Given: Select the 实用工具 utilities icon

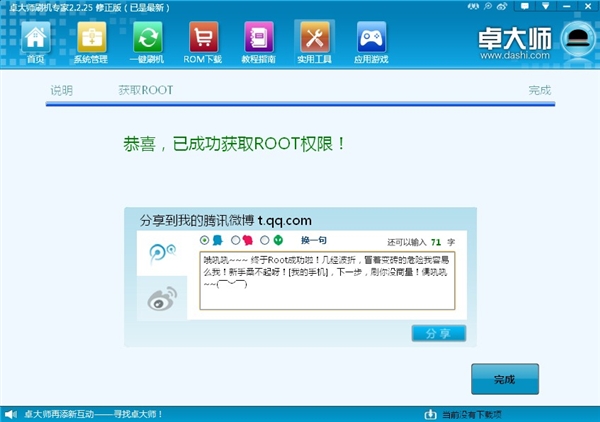Looking at the screenshot, I should coord(315,42).
